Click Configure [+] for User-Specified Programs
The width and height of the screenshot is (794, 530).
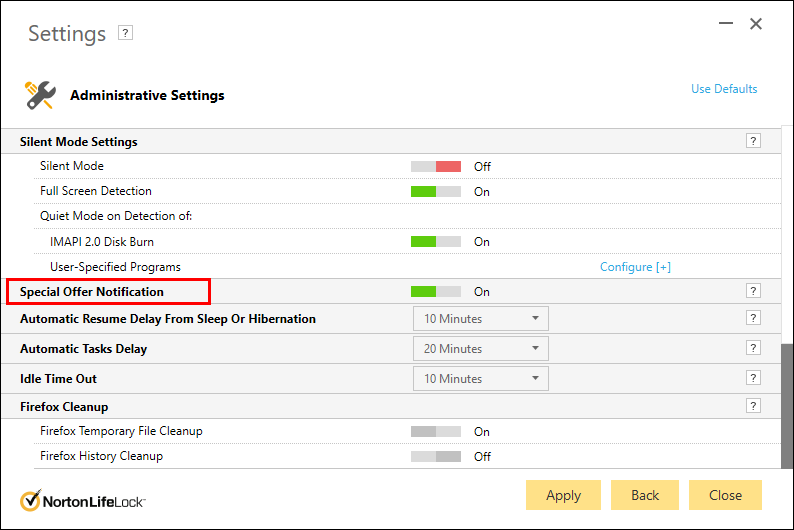coord(635,267)
